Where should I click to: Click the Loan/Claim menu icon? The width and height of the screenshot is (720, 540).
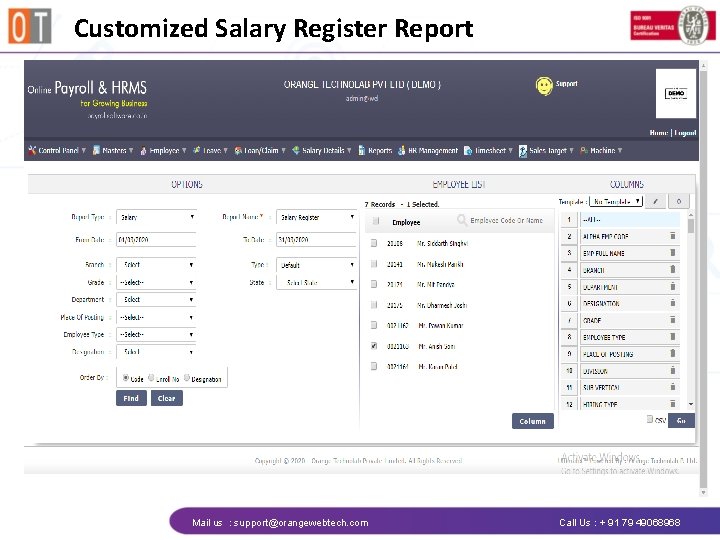pos(238,150)
